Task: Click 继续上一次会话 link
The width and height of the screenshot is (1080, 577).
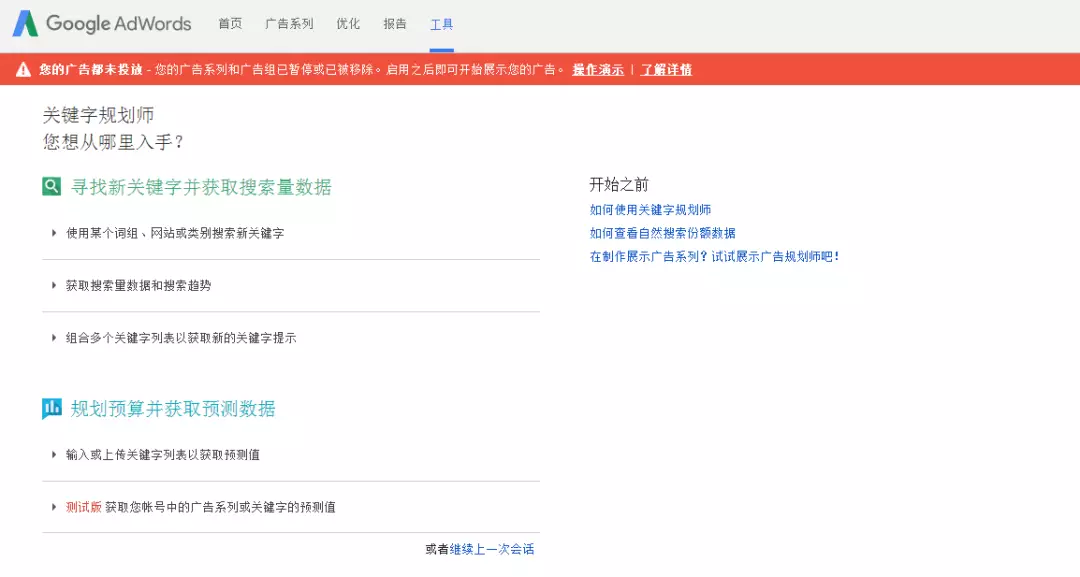Action: click(x=492, y=549)
